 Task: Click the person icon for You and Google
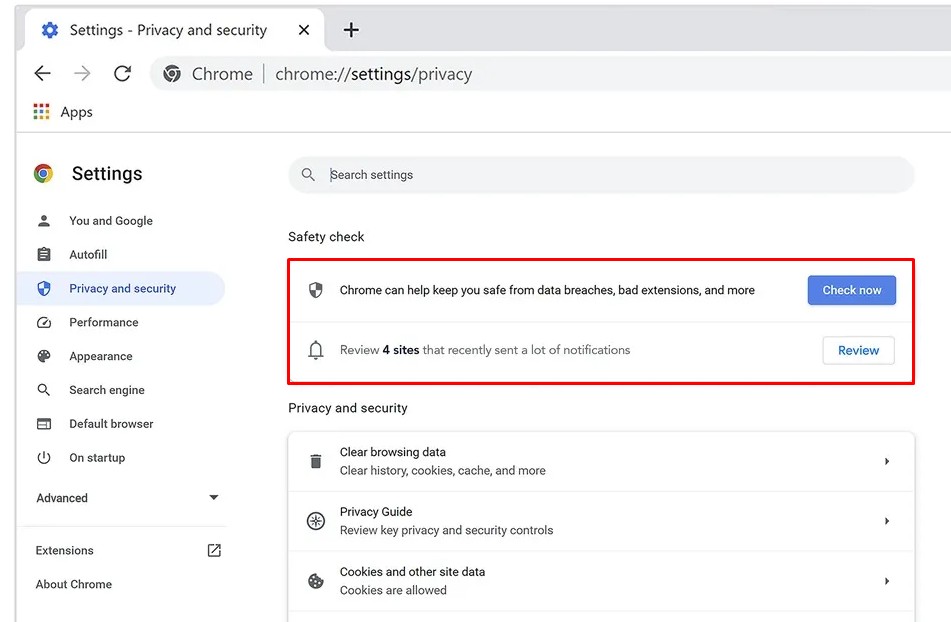coord(44,221)
